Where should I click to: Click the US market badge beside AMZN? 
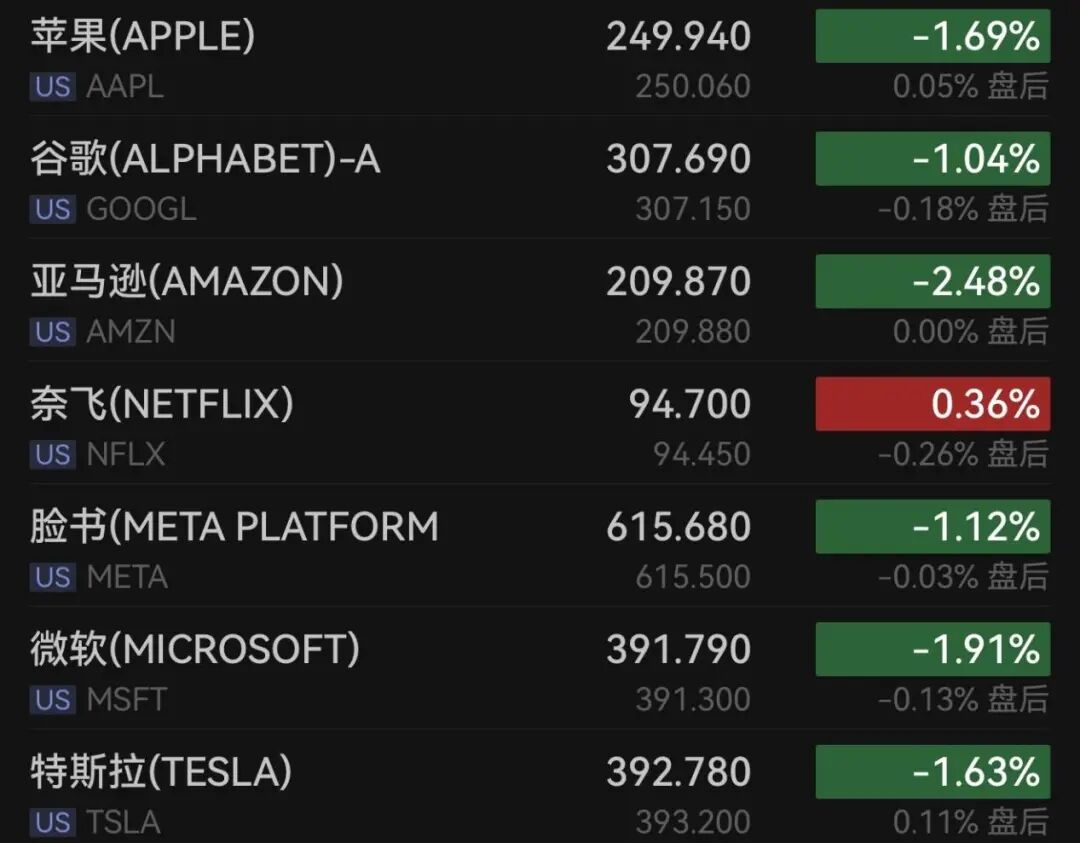click(53, 332)
